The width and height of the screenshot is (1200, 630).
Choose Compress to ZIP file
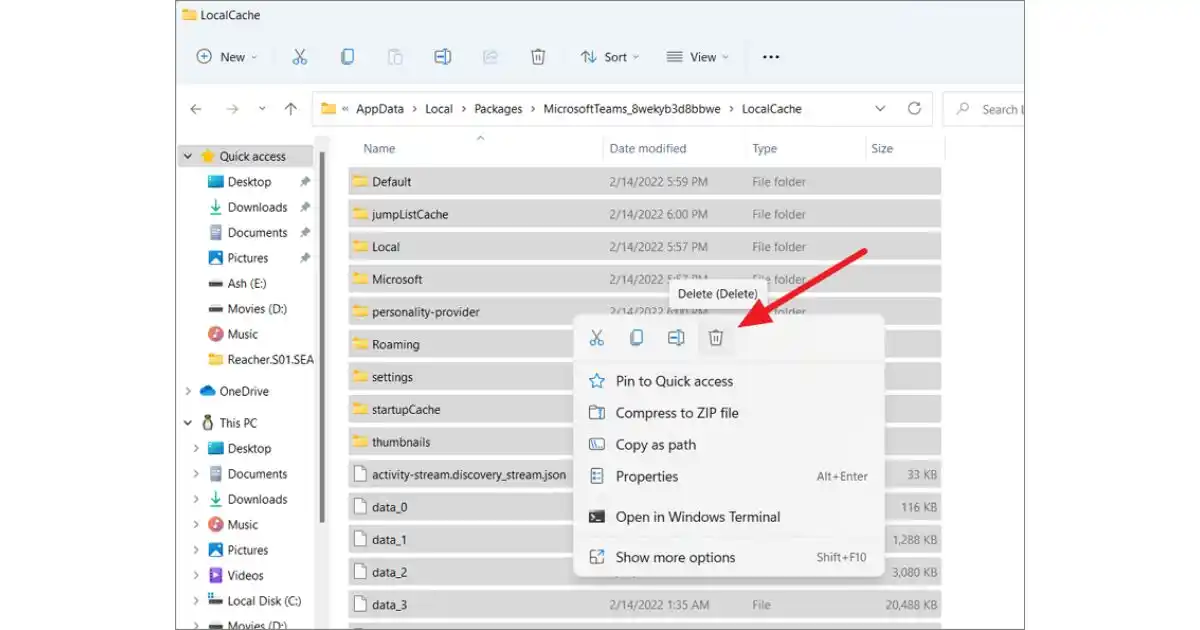point(728,413)
